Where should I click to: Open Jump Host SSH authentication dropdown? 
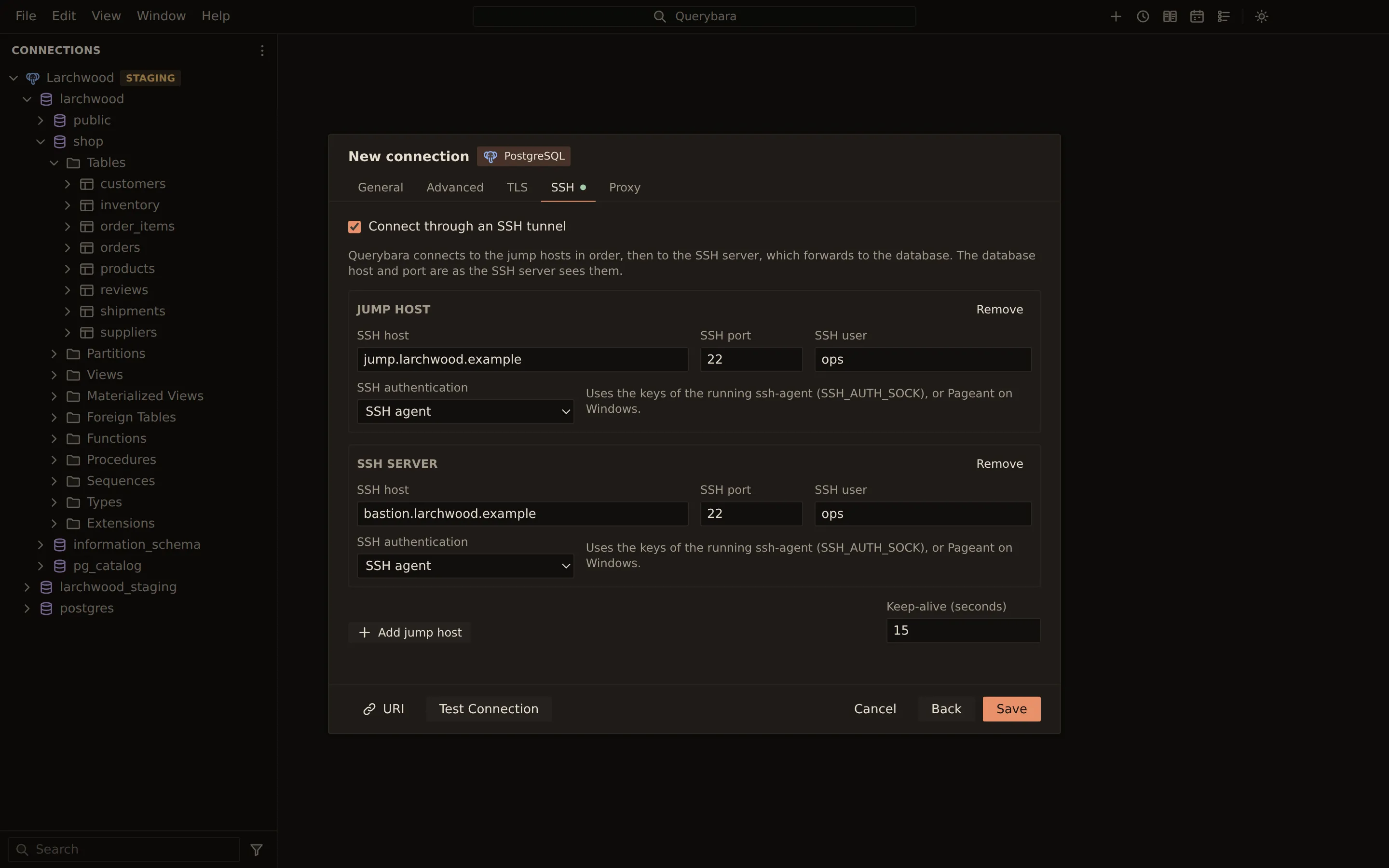tap(465, 412)
